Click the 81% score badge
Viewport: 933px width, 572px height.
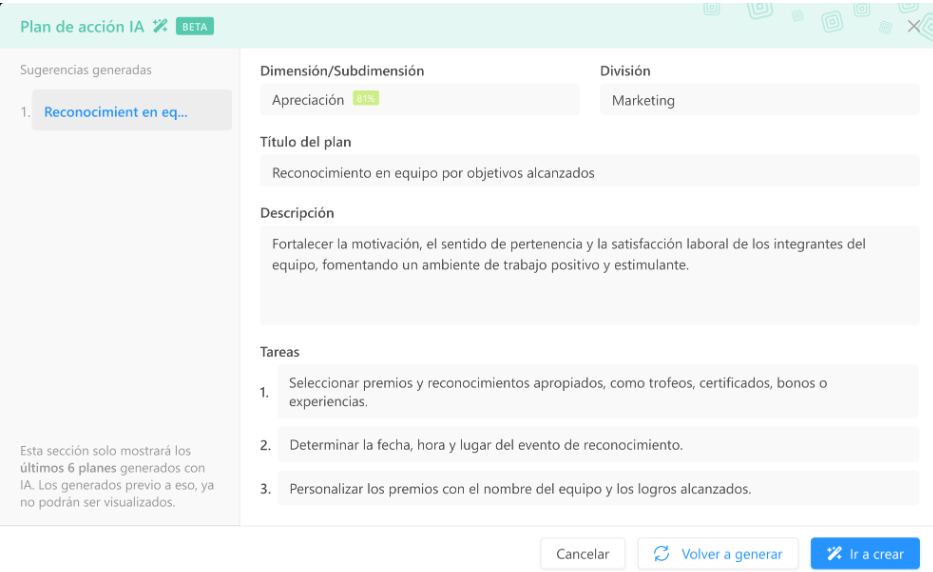(x=365, y=99)
